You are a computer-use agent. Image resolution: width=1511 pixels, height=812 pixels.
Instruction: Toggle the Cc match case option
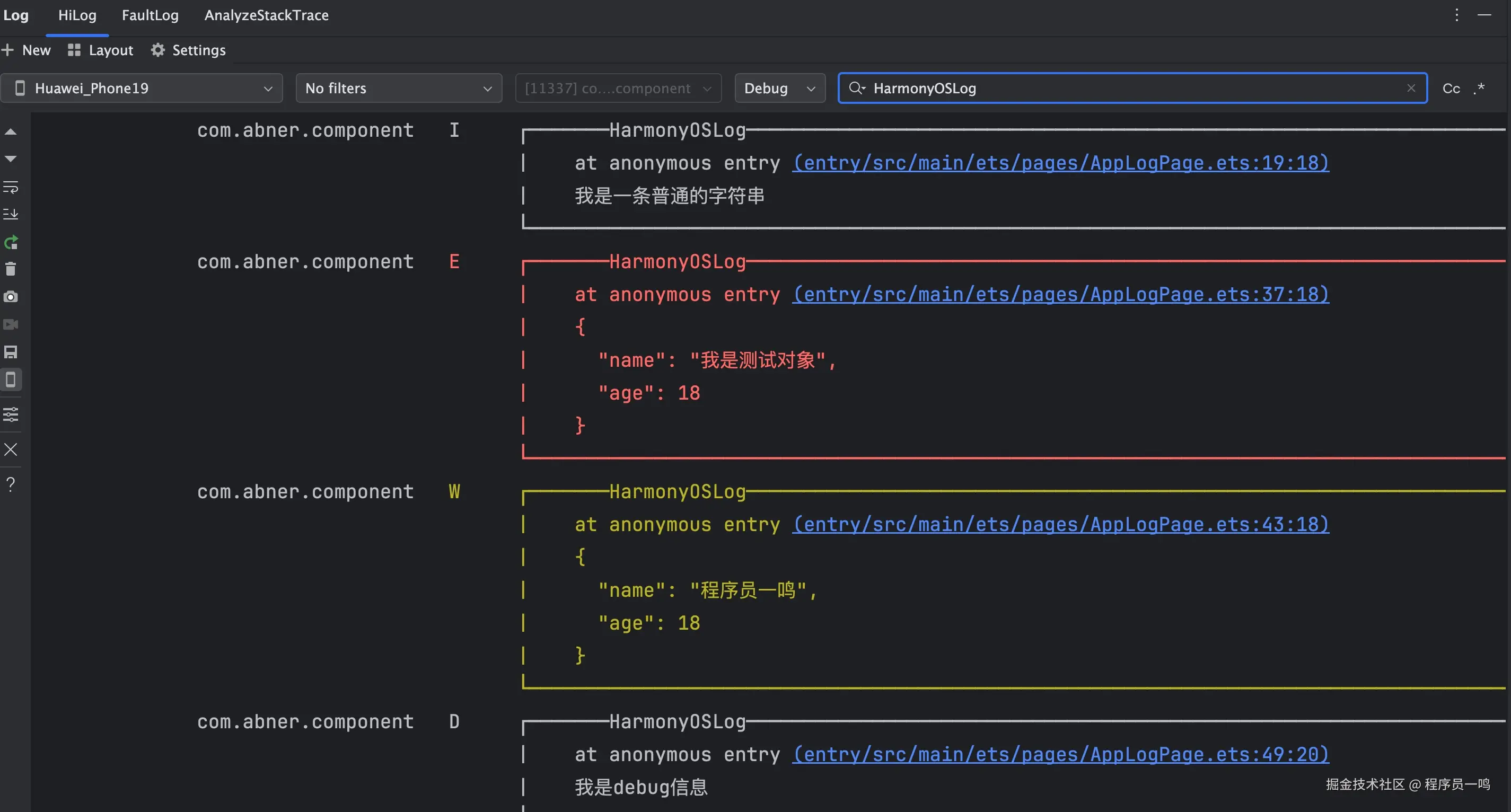pos(1451,88)
